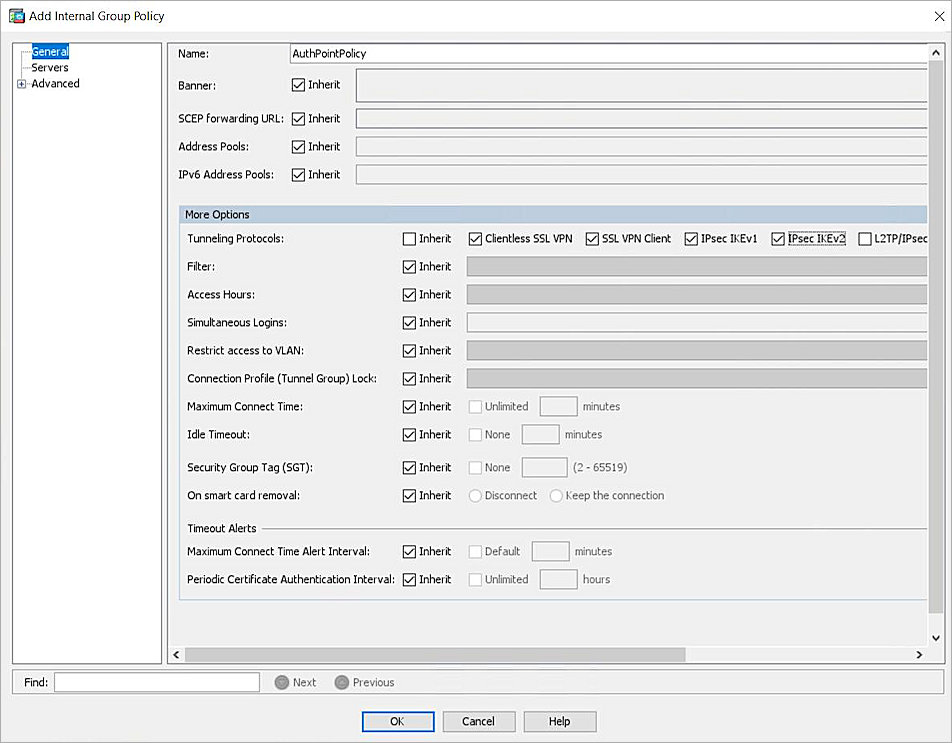Screen dimensions: 952x743
Task: Select the Servers tree item
Action: tap(51, 67)
